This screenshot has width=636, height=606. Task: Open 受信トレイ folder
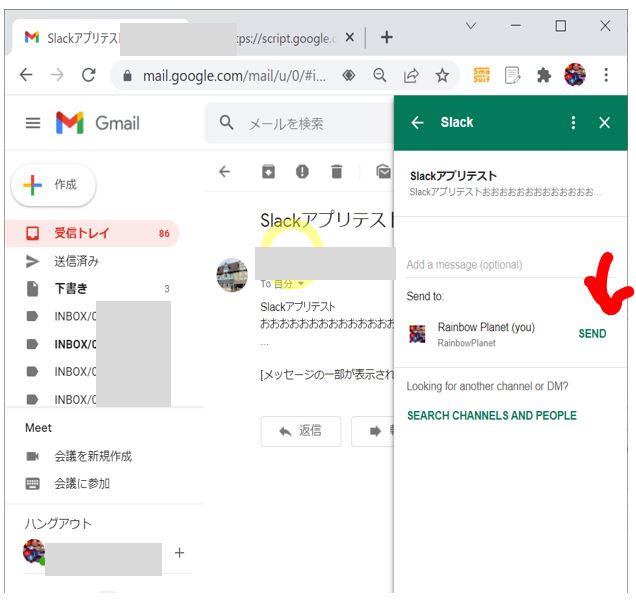pyautogui.click(x=93, y=233)
